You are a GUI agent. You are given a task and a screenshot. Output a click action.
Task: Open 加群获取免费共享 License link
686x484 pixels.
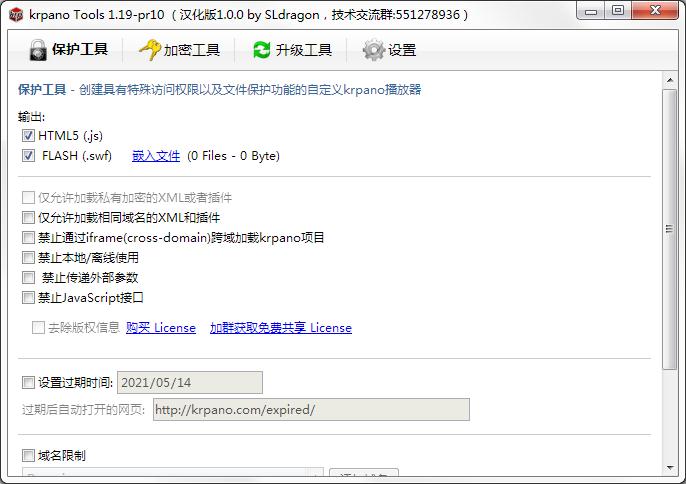[281, 328]
